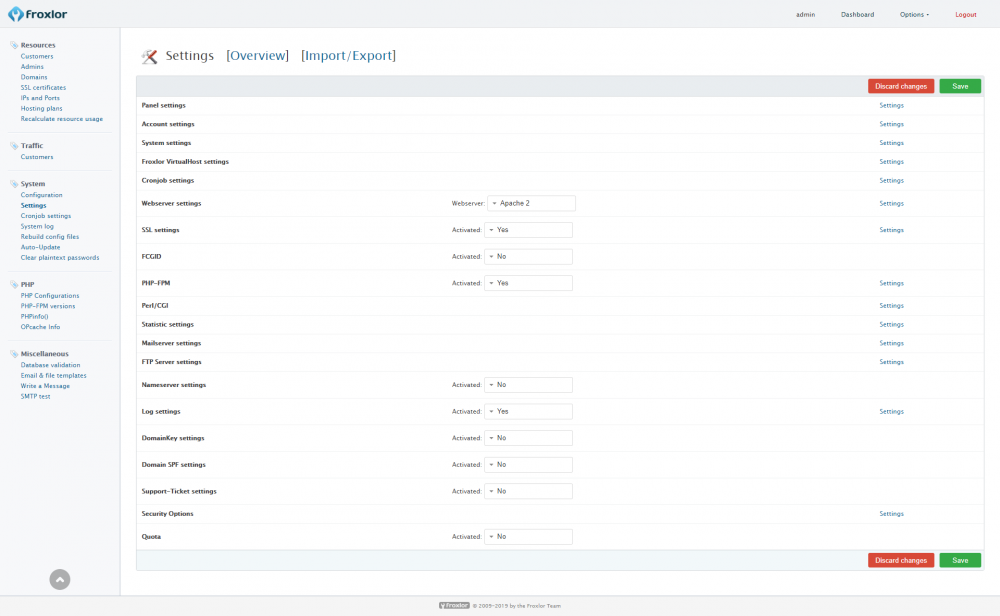Open the SSL settings Activated dropdown

[528, 230]
